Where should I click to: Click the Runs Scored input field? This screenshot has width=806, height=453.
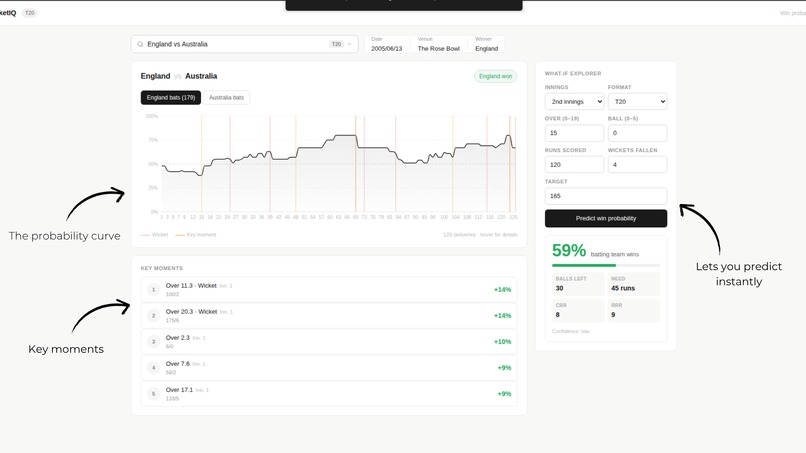[574, 165]
